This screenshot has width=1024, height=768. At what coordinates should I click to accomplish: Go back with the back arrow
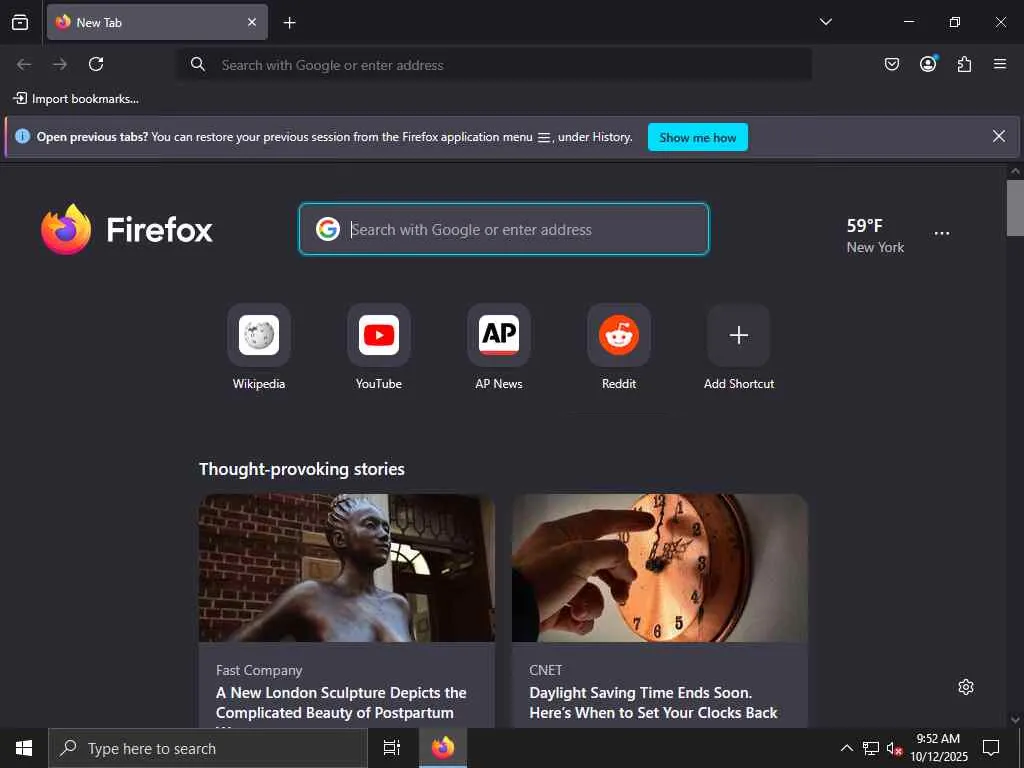(24, 64)
